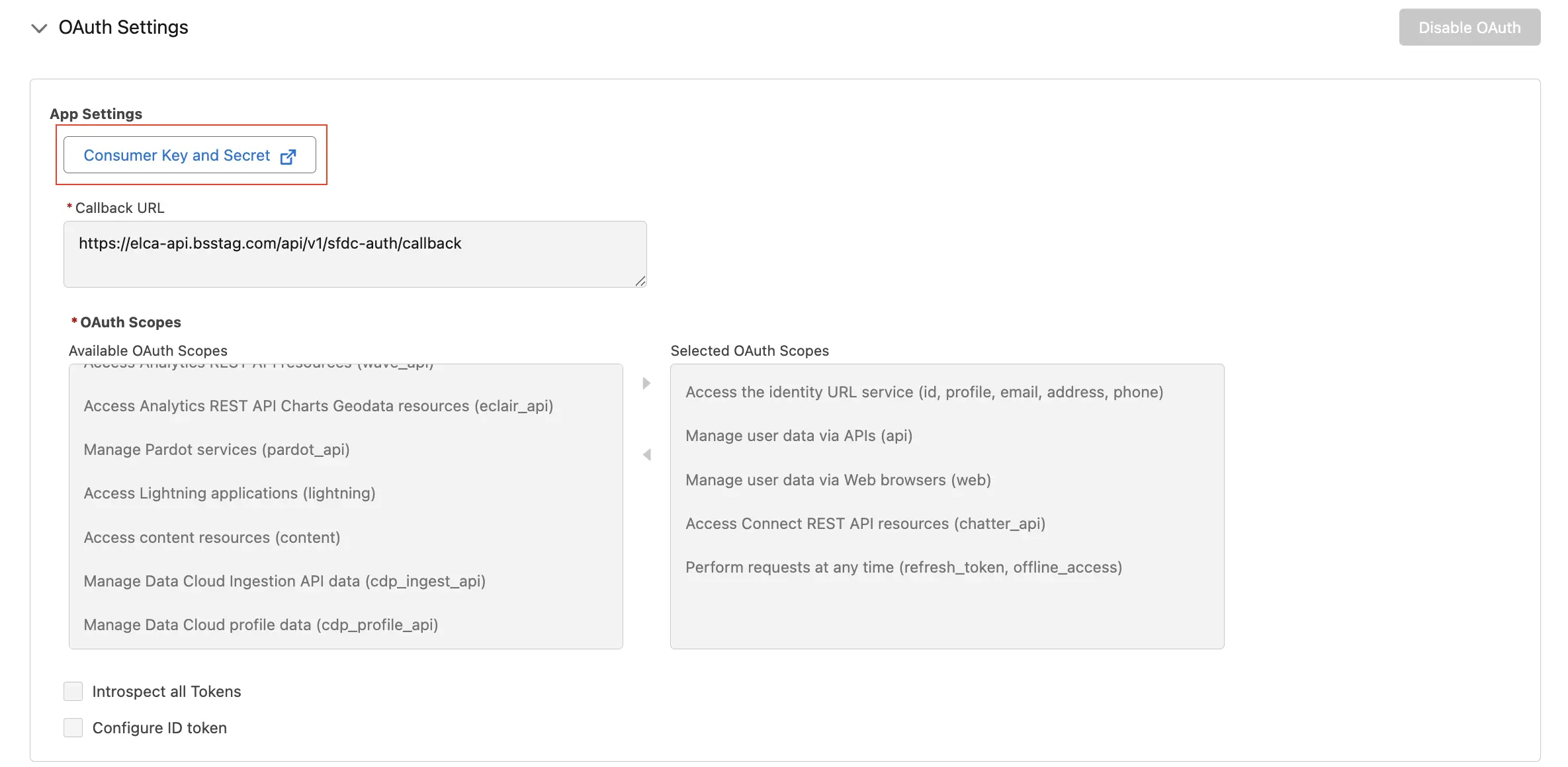
Task: Select the Manage Data Cloud Ingestion API scope
Action: (x=284, y=581)
